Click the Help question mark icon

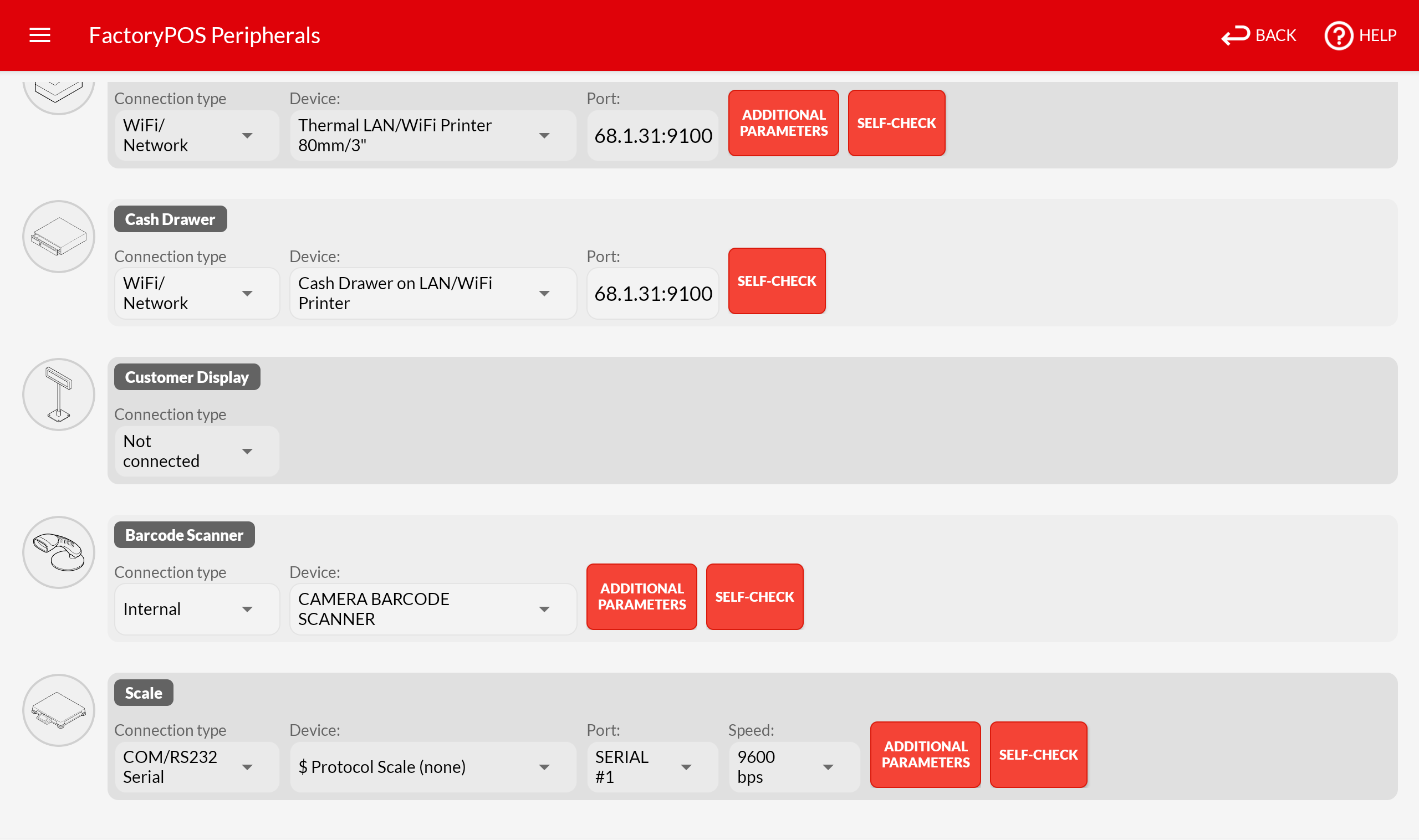pos(1338,35)
